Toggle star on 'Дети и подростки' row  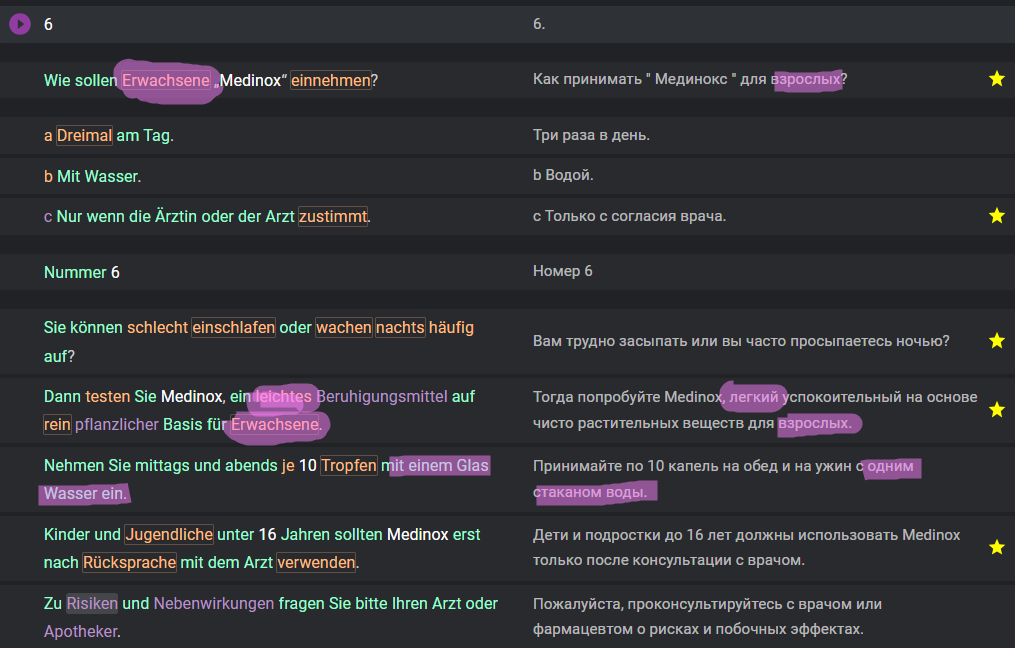tap(997, 547)
